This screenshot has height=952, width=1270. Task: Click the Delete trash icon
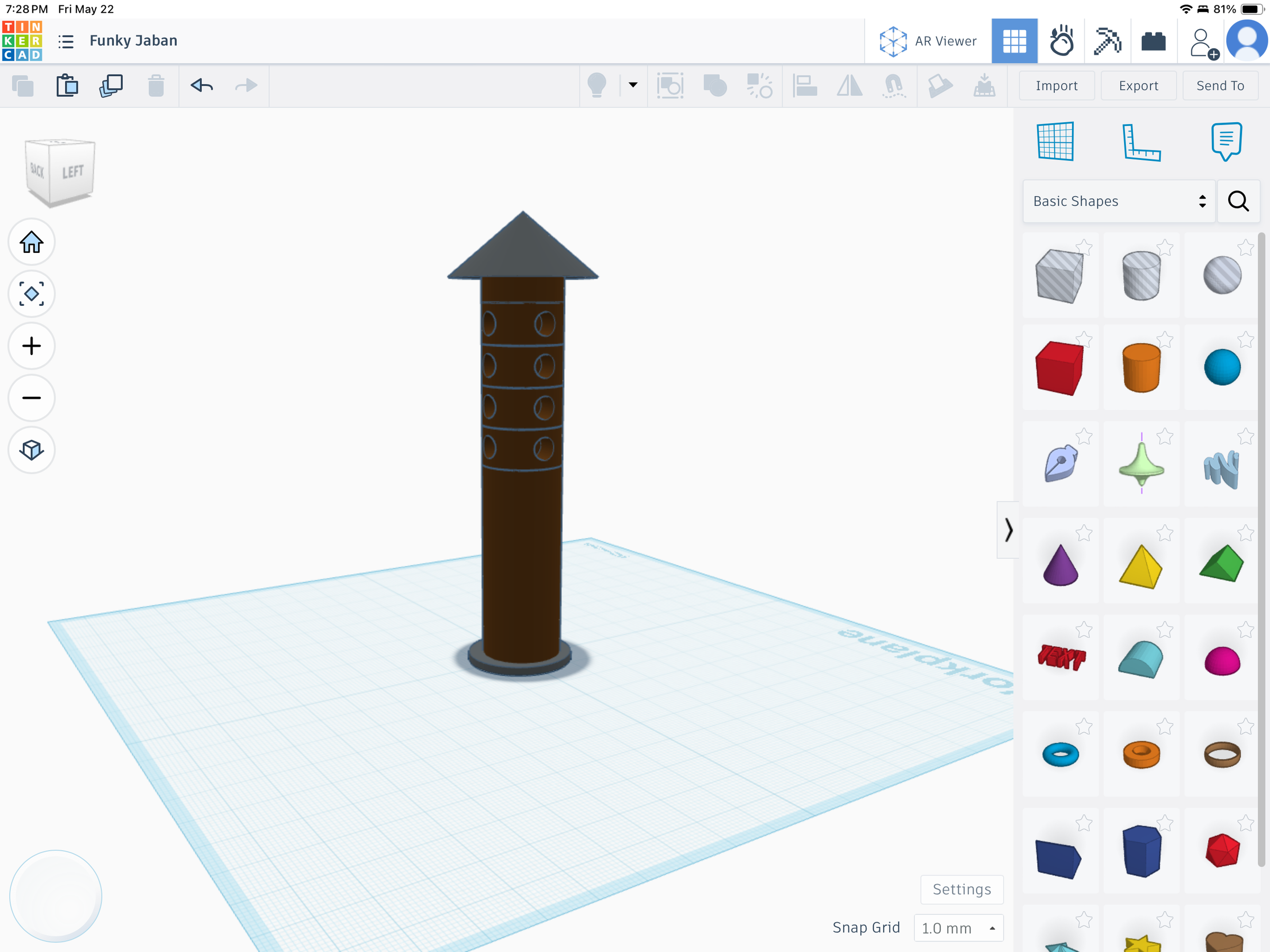click(x=156, y=86)
